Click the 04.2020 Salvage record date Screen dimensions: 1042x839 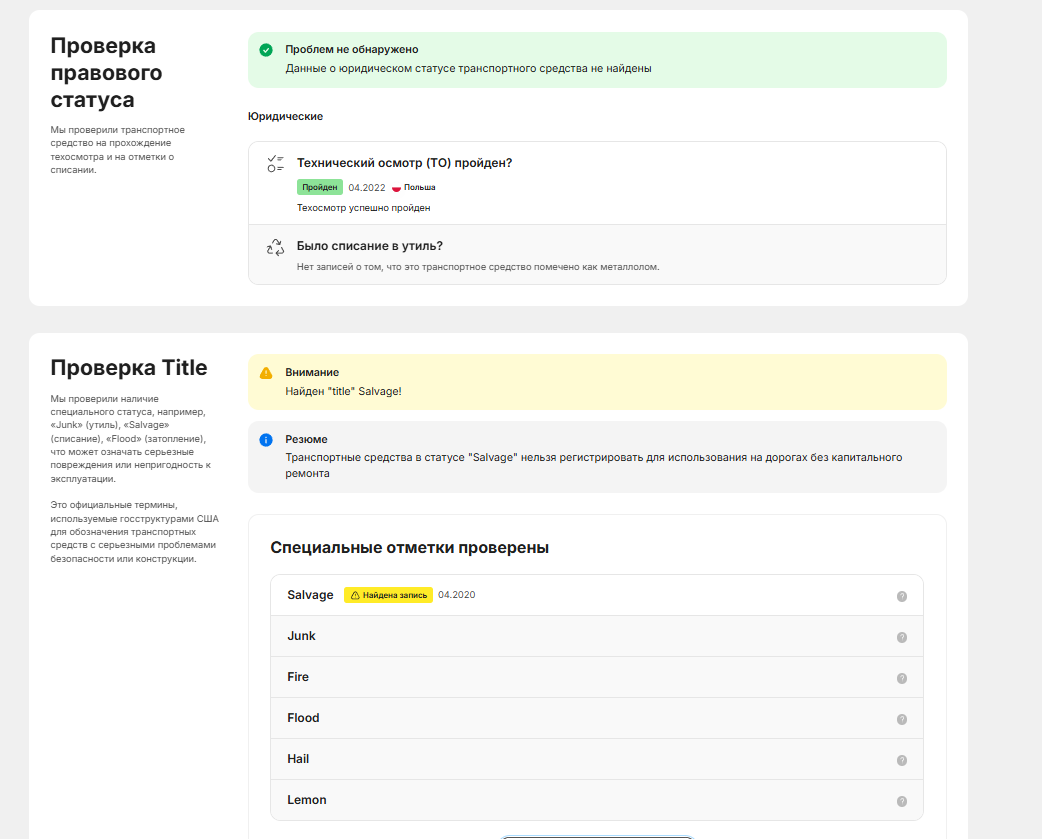pyautogui.click(x=457, y=595)
